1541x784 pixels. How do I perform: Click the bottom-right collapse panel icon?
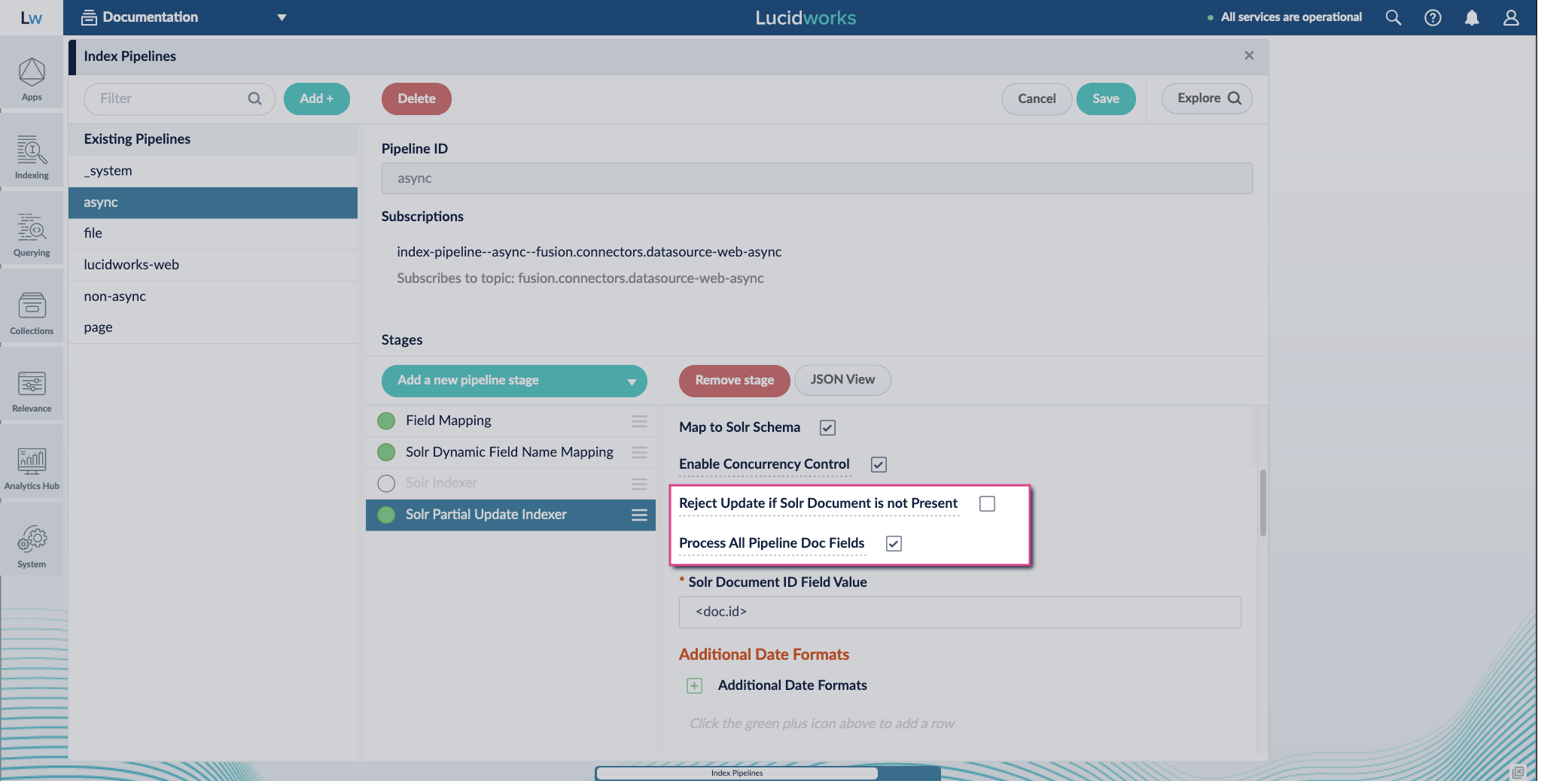pyautogui.click(x=1518, y=772)
